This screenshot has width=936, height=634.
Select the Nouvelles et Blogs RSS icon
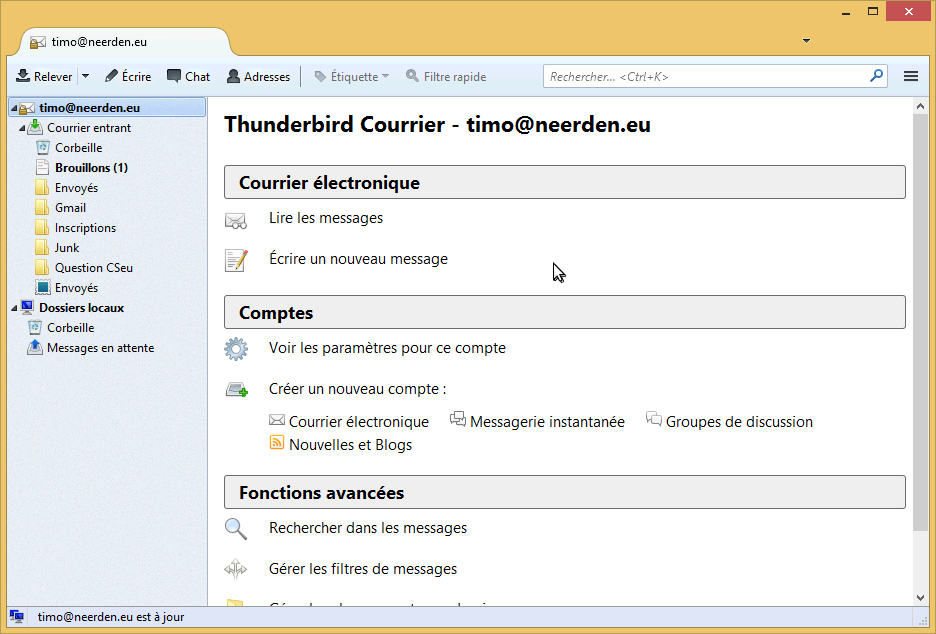[x=278, y=442]
